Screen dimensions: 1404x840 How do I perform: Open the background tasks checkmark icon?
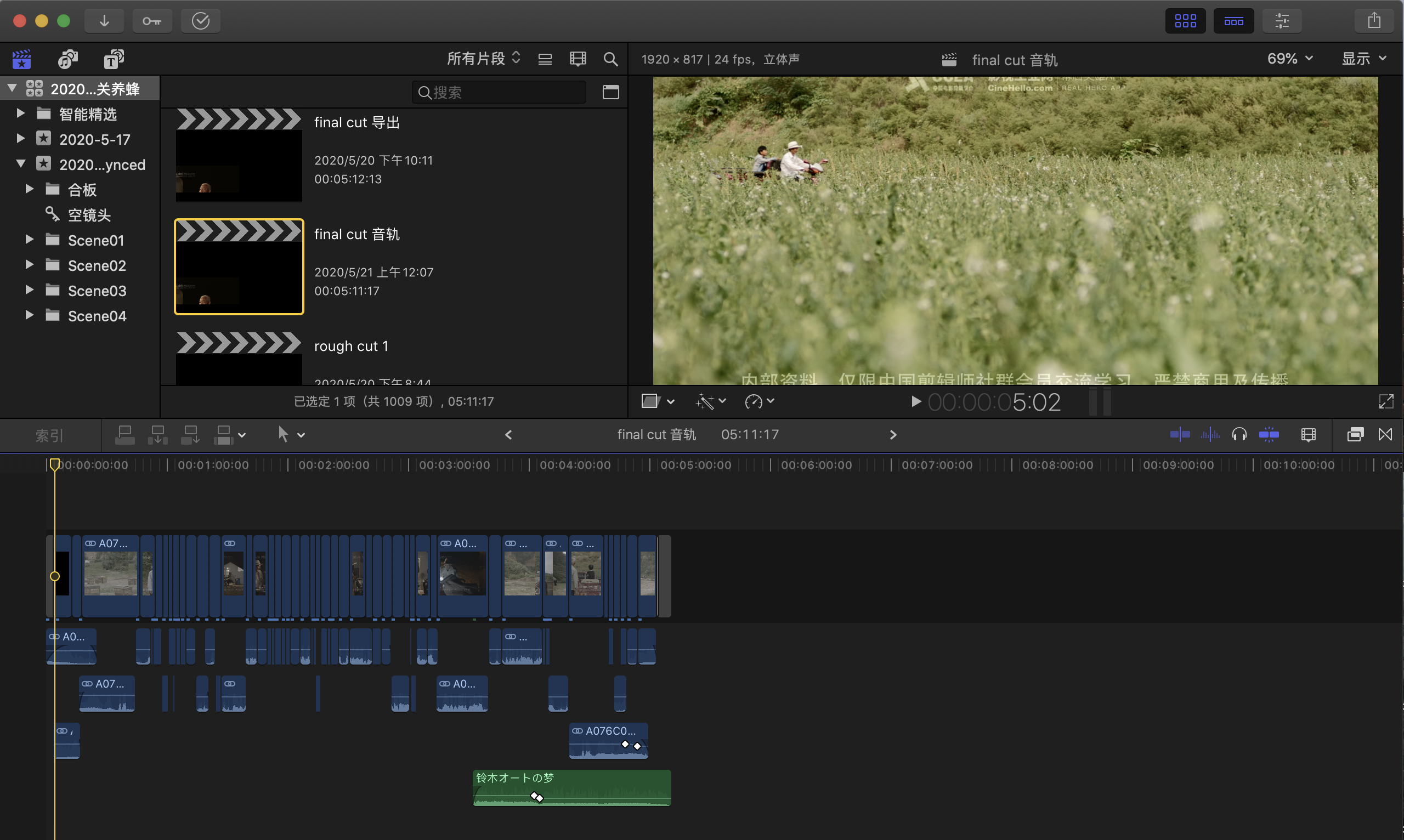(200, 21)
